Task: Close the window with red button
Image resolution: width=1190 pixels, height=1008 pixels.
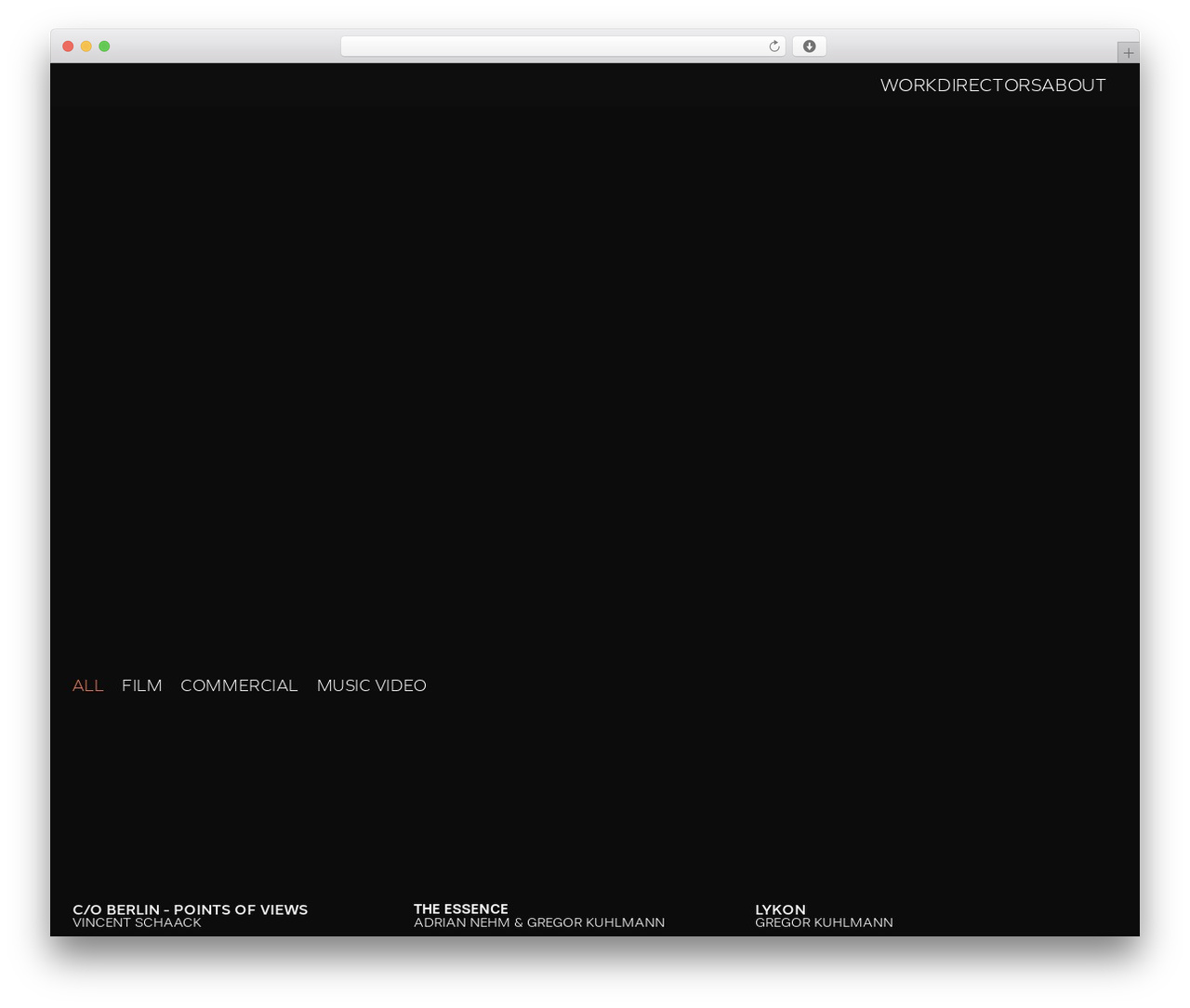Action: 68,46
